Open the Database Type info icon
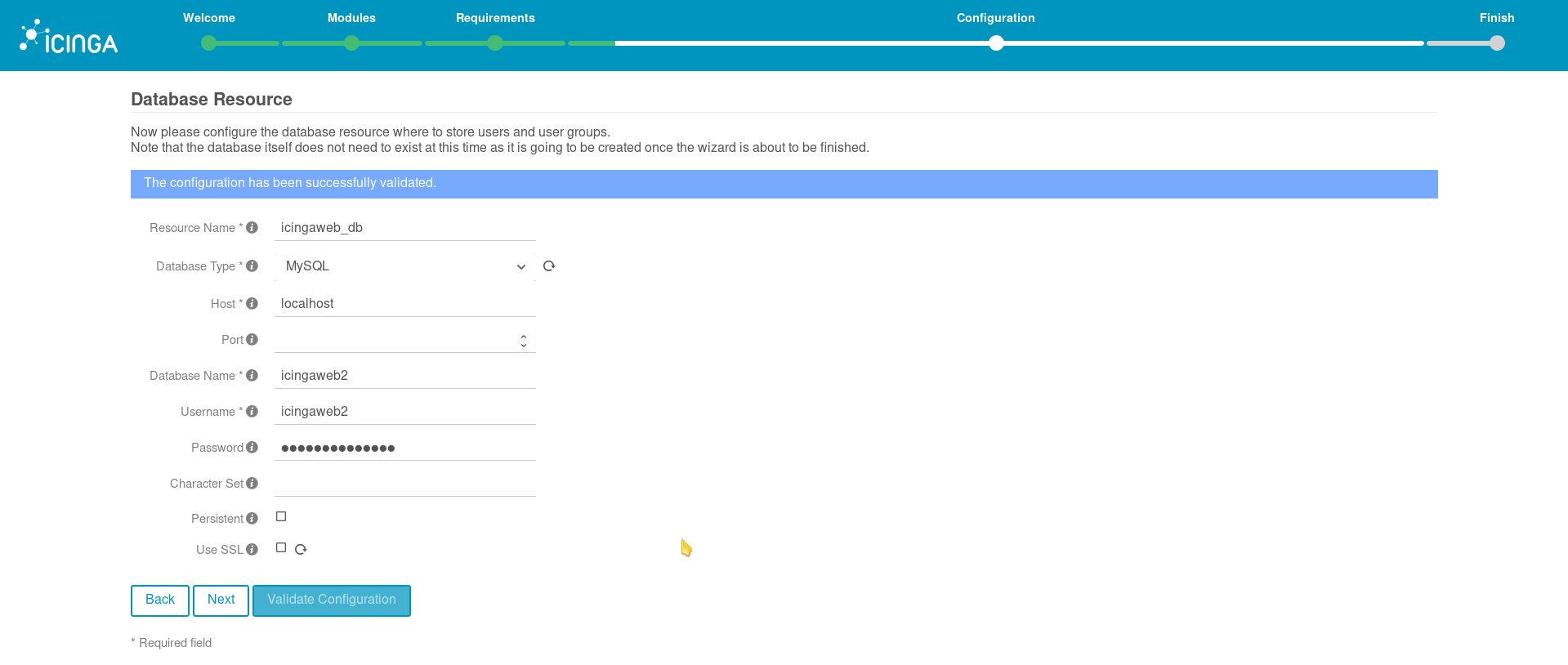The width and height of the screenshot is (1568, 665). coord(252,266)
